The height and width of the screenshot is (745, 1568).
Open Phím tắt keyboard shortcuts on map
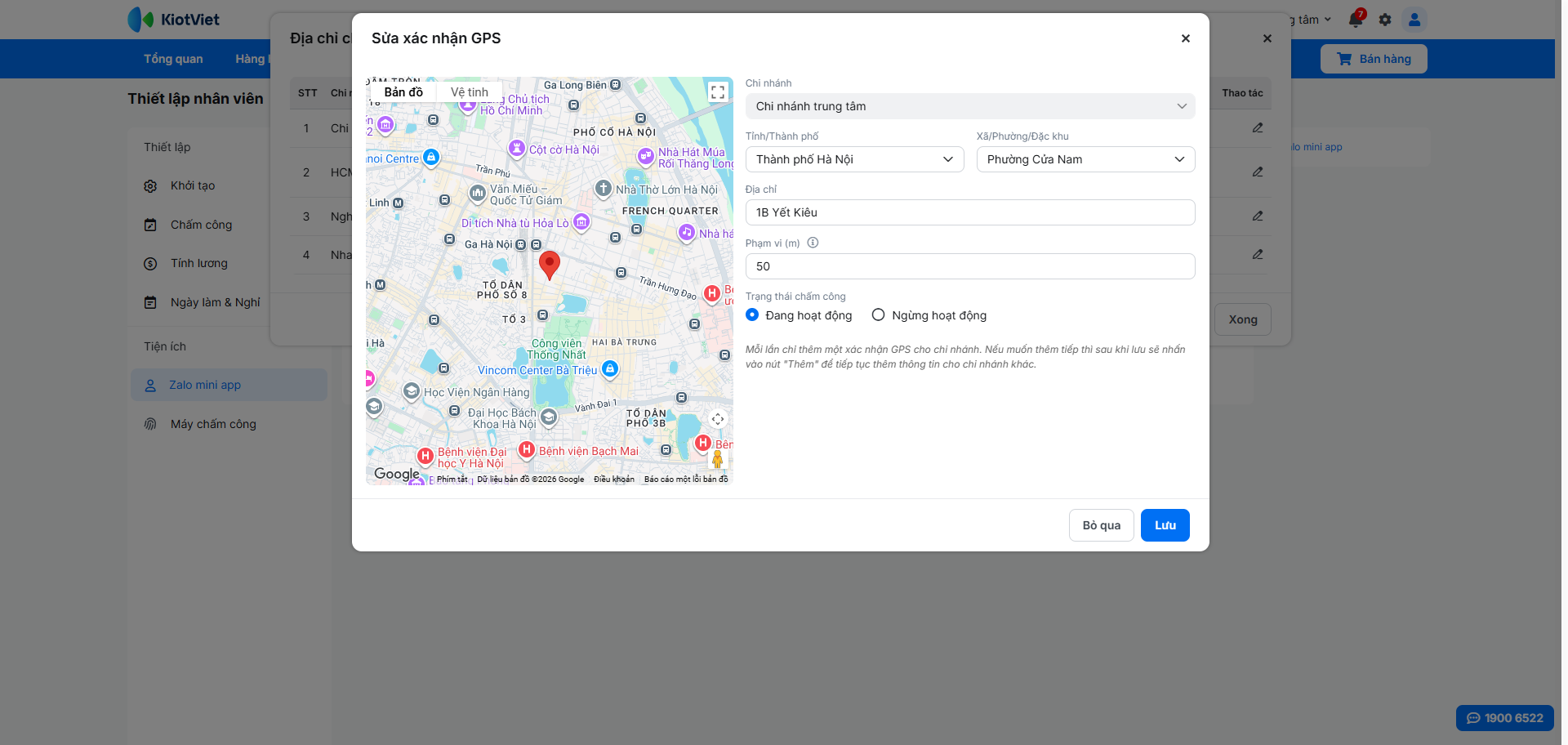click(452, 480)
